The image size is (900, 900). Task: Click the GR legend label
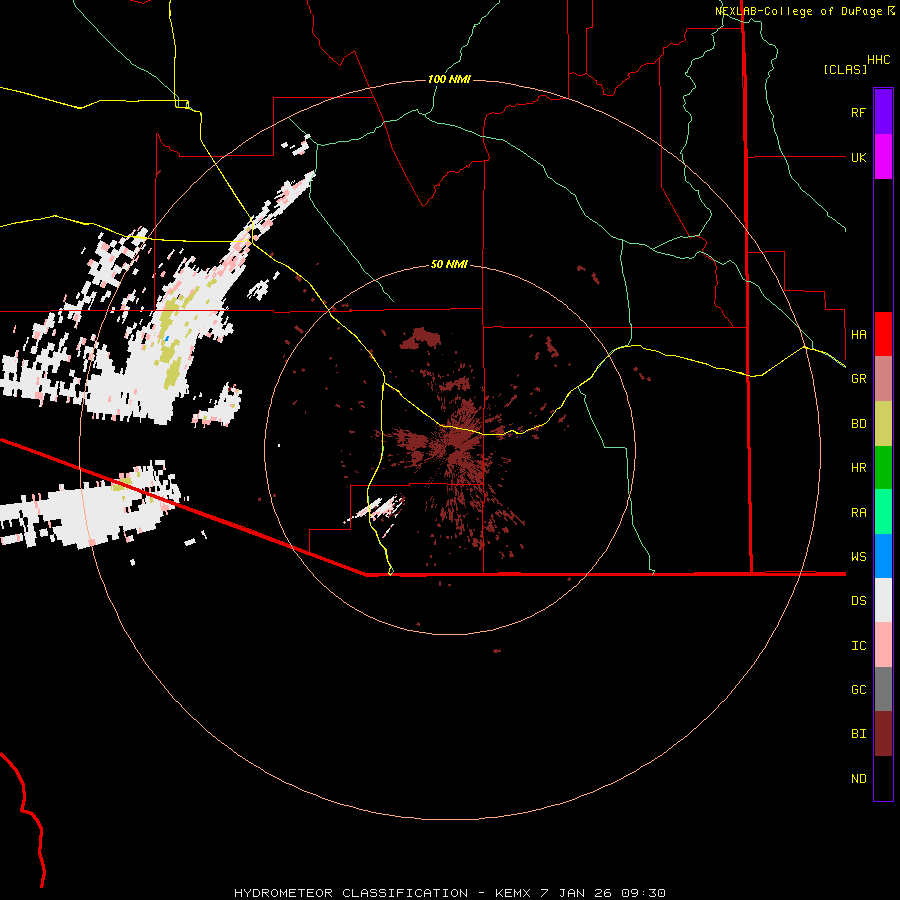[x=858, y=379]
